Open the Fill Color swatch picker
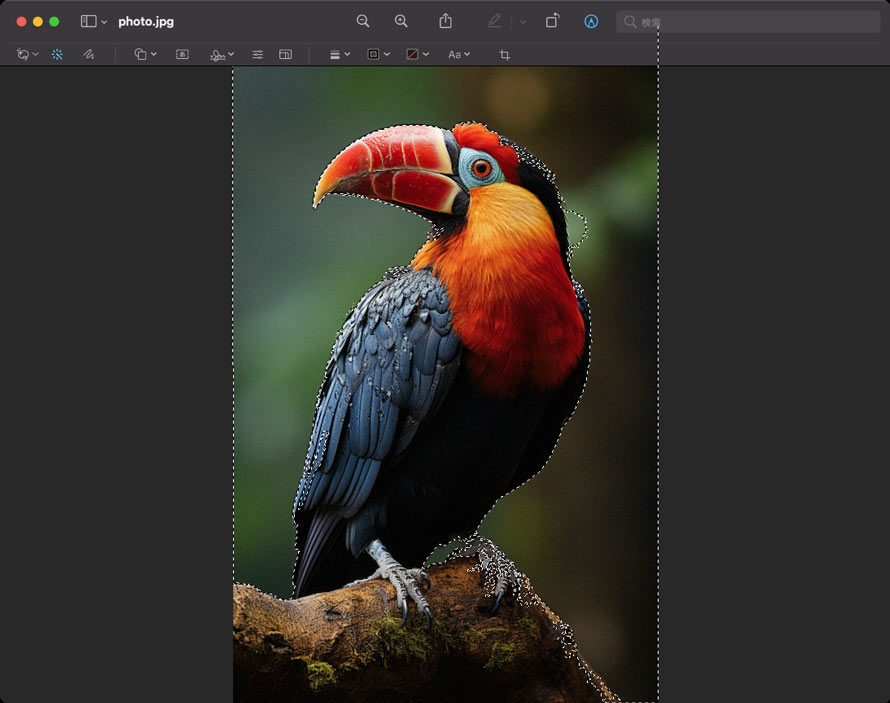The height and width of the screenshot is (703, 890). click(x=417, y=54)
